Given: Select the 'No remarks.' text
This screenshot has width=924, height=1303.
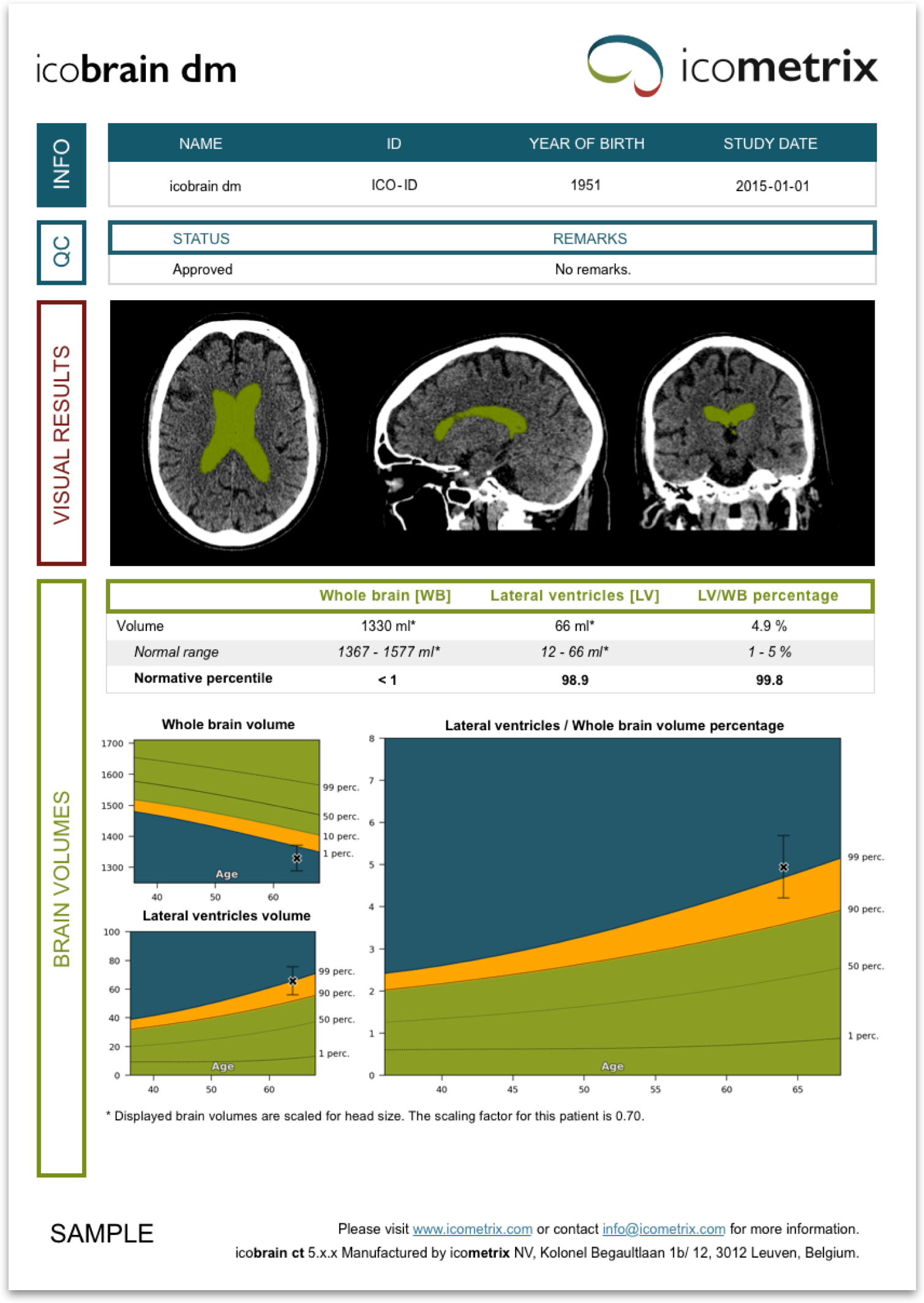Looking at the screenshot, I should click(x=593, y=270).
